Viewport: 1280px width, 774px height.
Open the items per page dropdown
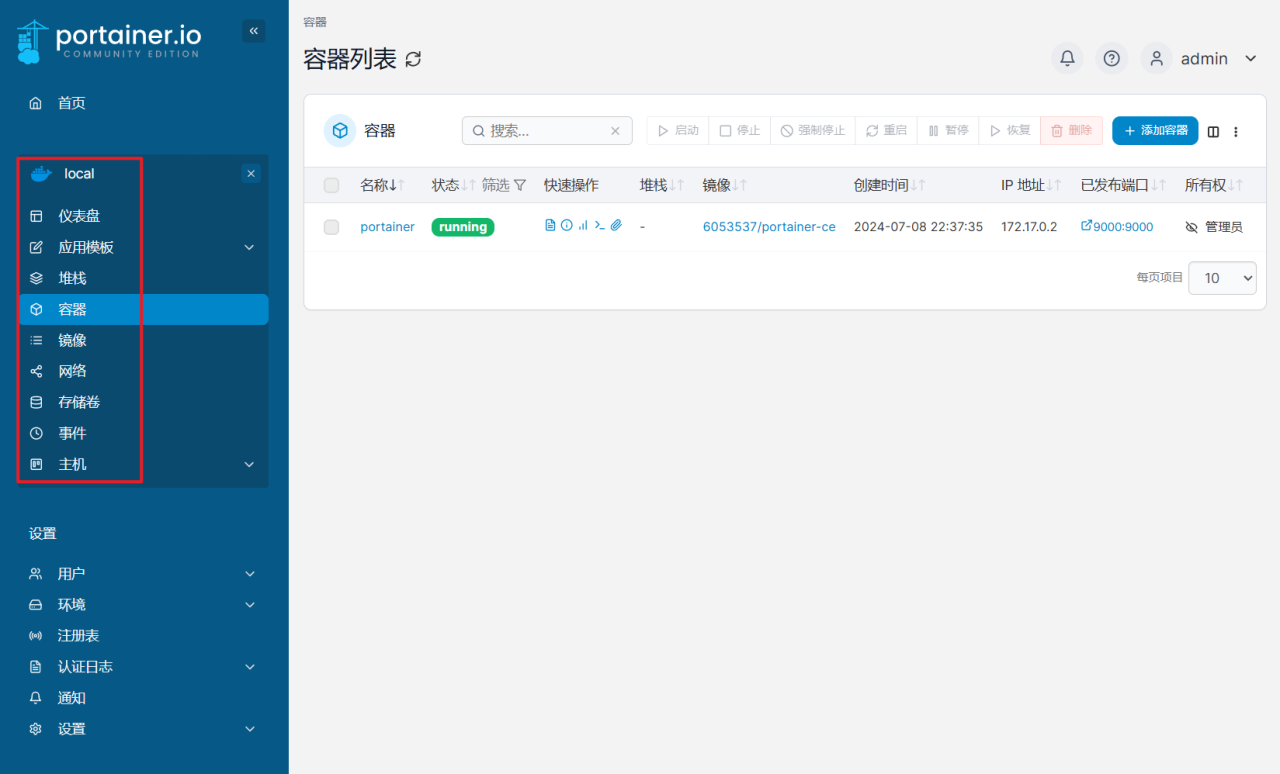1221,277
